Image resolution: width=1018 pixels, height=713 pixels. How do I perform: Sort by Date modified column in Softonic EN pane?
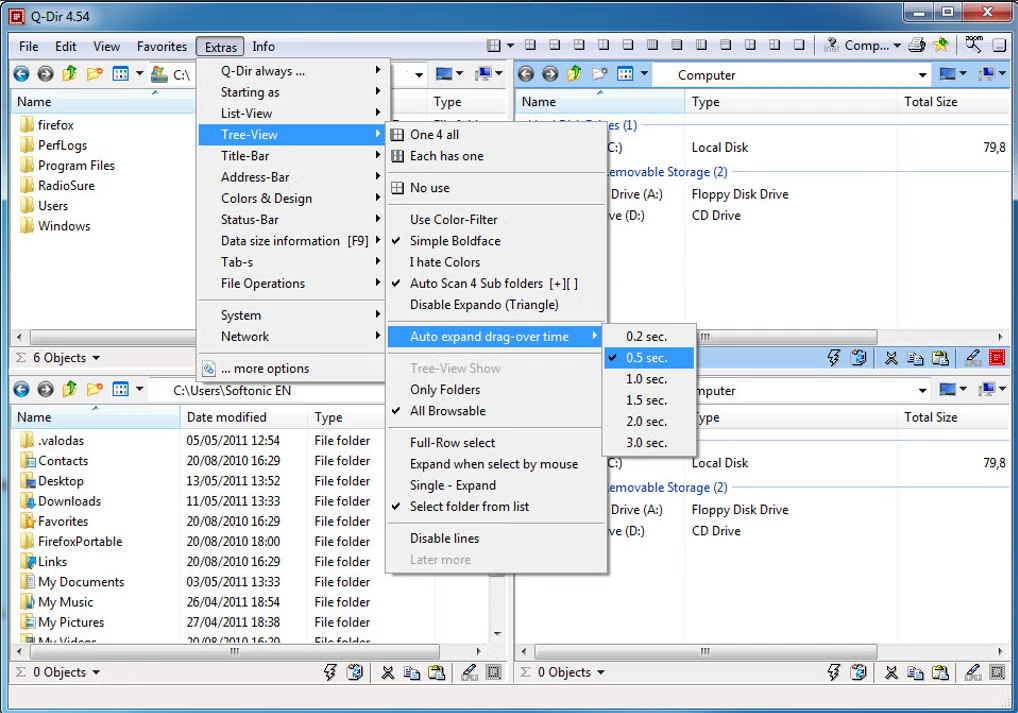(243, 418)
